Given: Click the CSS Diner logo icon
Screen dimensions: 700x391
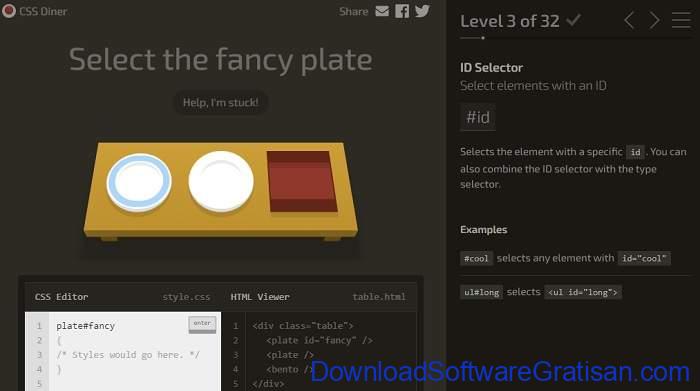Looking at the screenshot, I should [8, 11].
